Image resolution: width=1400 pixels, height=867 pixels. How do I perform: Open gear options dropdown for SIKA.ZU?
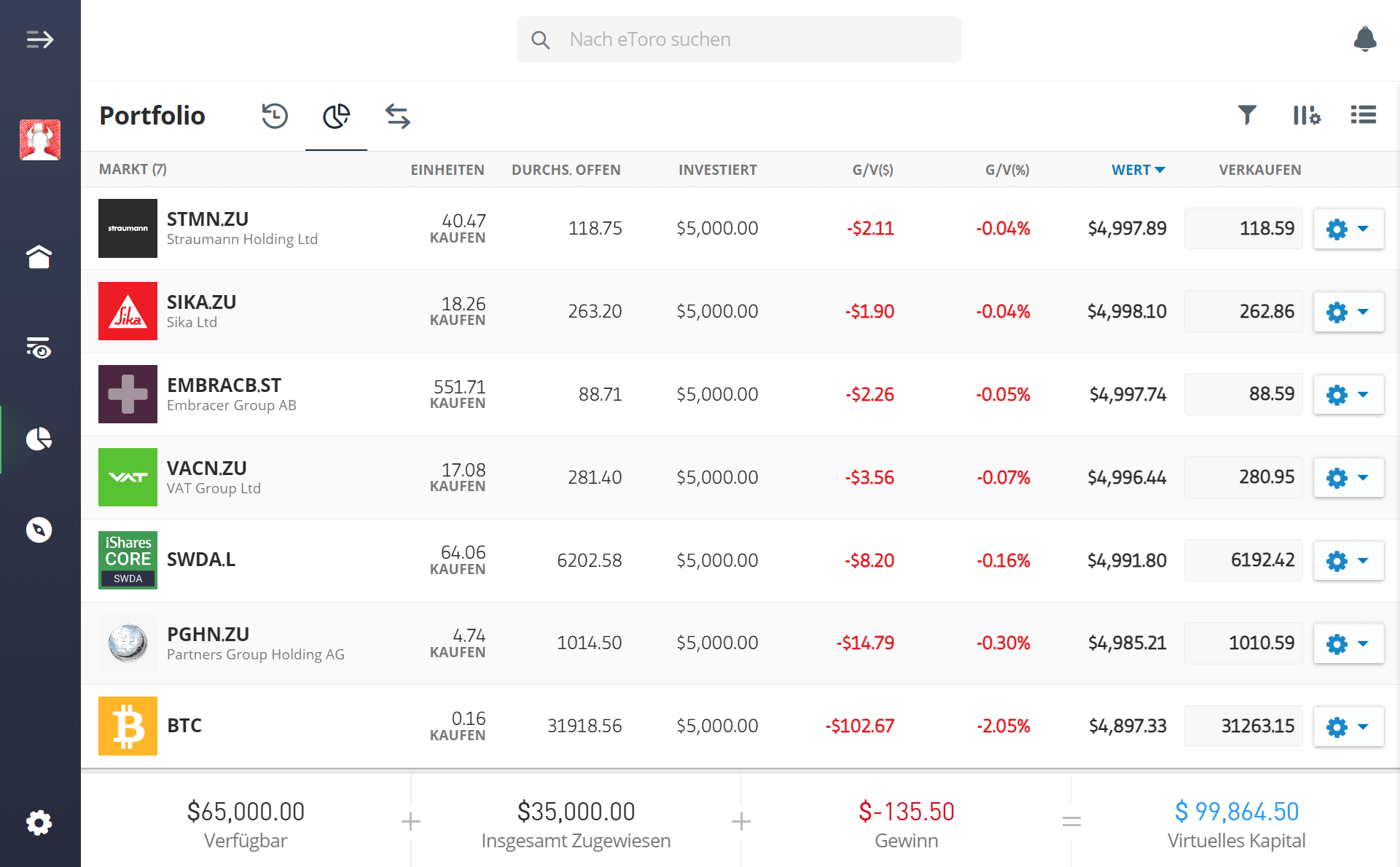pyautogui.click(x=1348, y=312)
